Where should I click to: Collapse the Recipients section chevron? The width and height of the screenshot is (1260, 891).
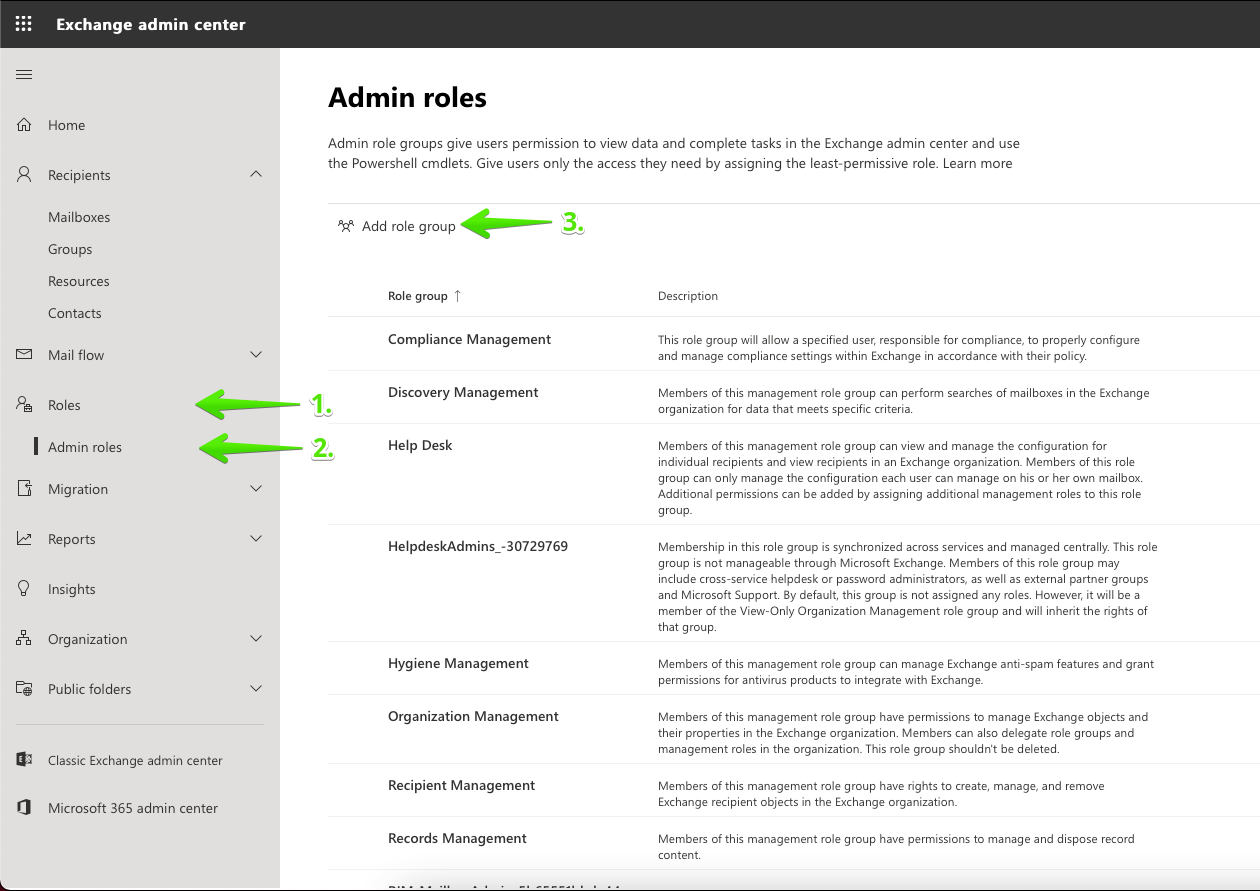click(256, 175)
